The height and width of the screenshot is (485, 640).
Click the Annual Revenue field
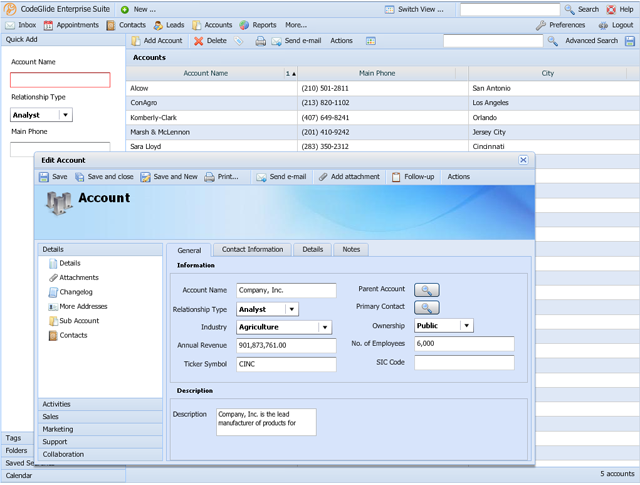point(286,345)
